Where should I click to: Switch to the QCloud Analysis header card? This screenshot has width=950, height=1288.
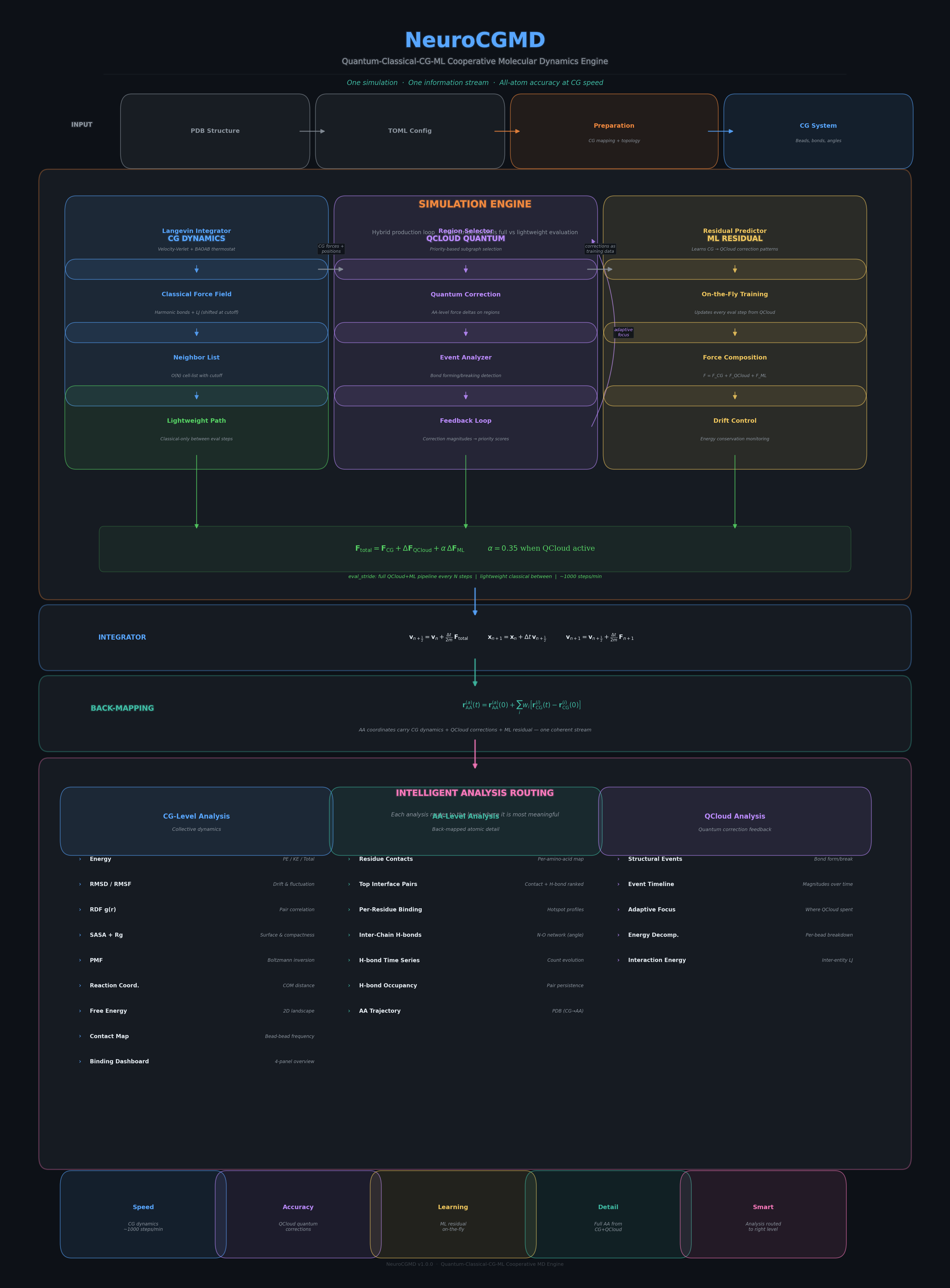[x=734, y=821]
